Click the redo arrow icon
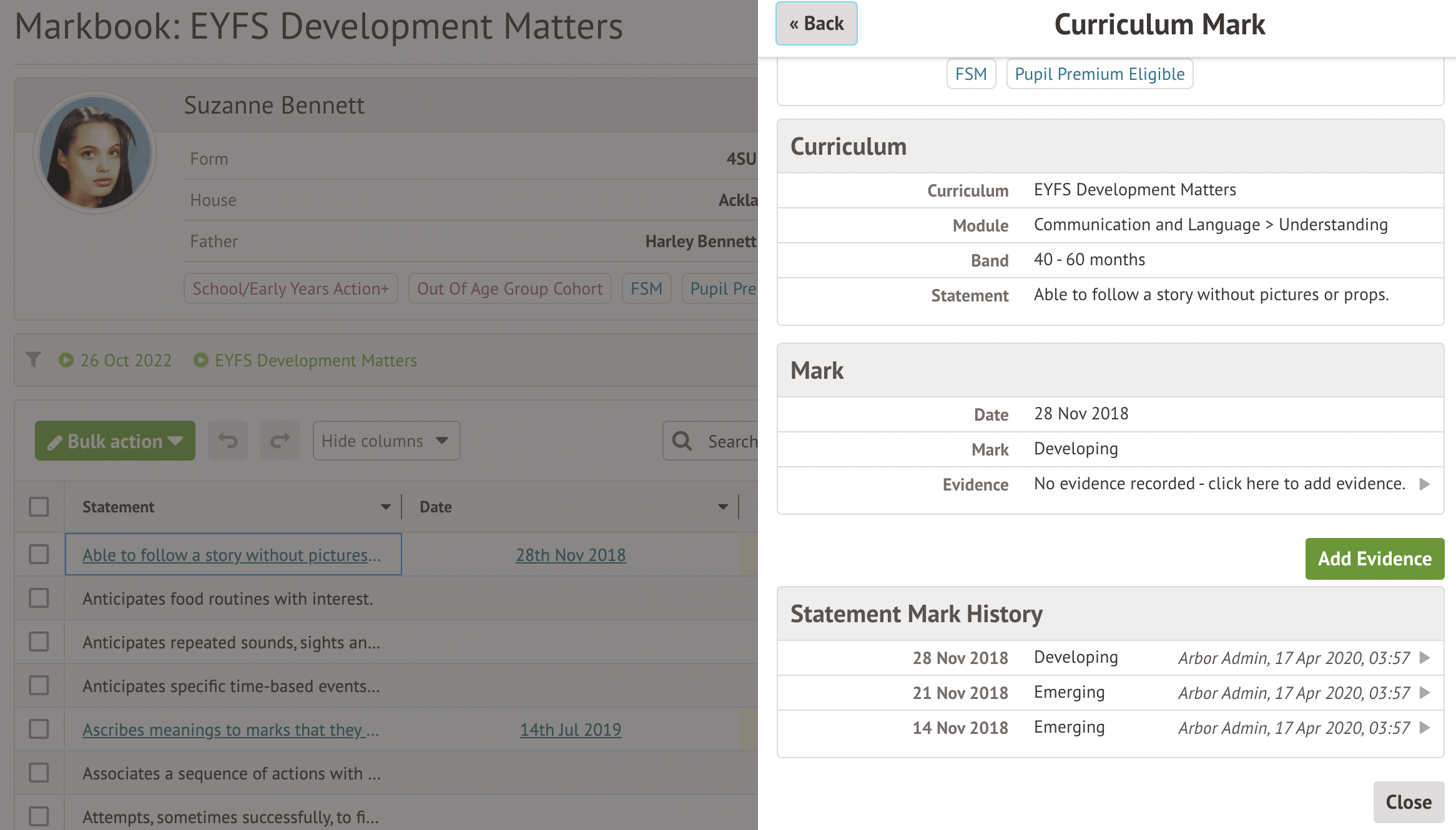Screen dimensions: 1456x830 pos(280,441)
